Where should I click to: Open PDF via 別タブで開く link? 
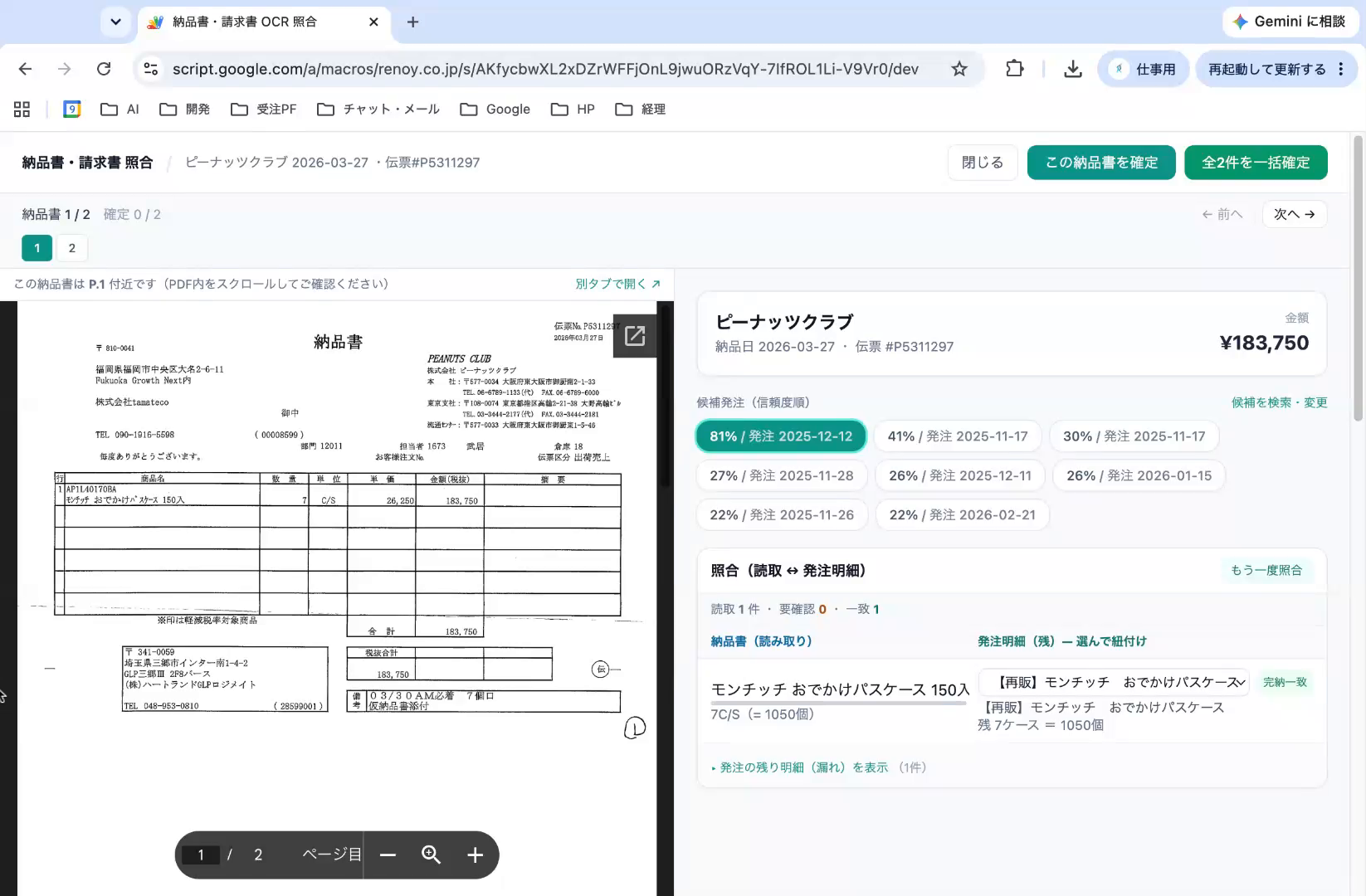(618, 284)
